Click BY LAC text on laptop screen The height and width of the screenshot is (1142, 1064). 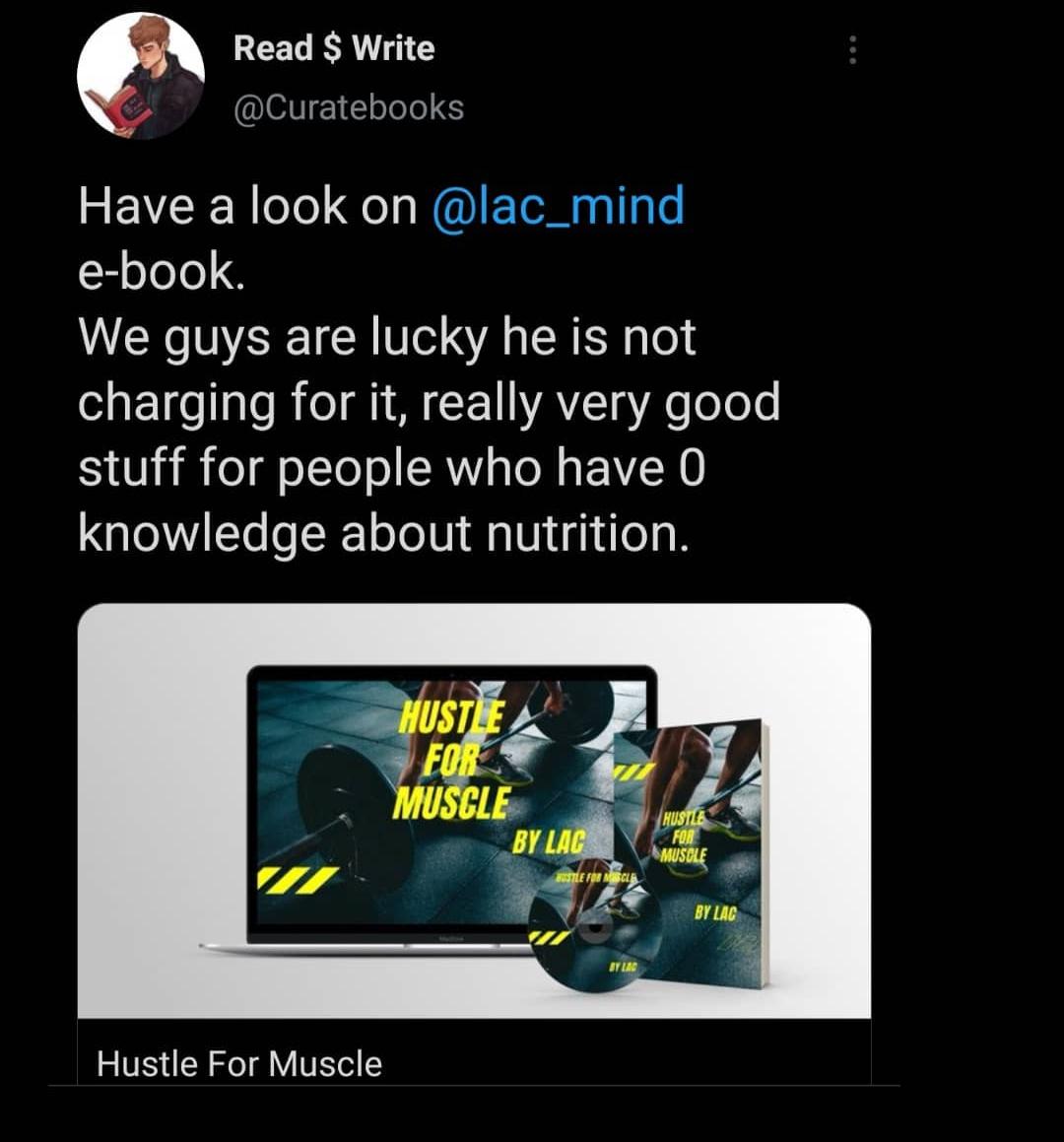[549, 841]
